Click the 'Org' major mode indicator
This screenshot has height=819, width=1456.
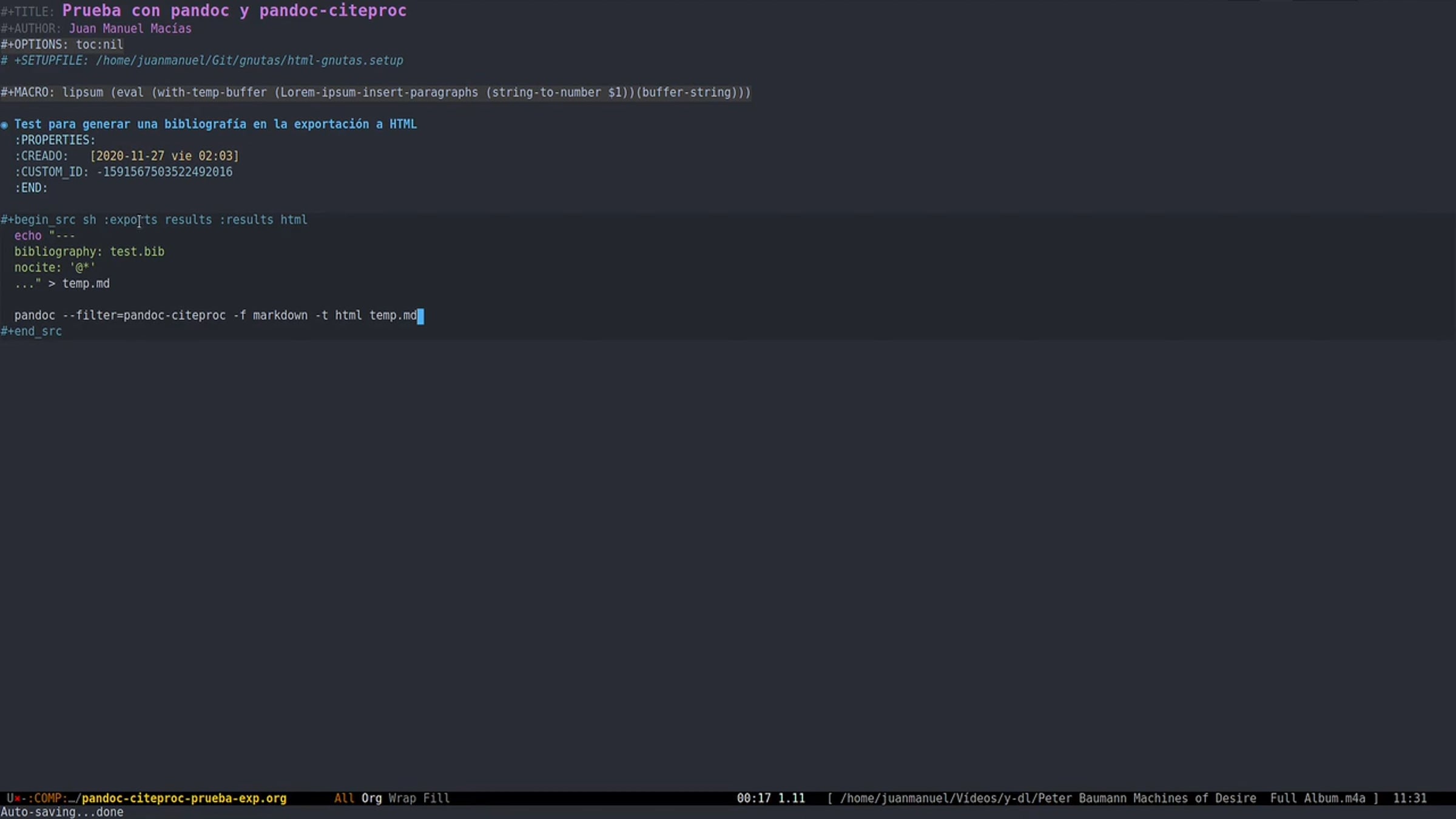[372, 798]
